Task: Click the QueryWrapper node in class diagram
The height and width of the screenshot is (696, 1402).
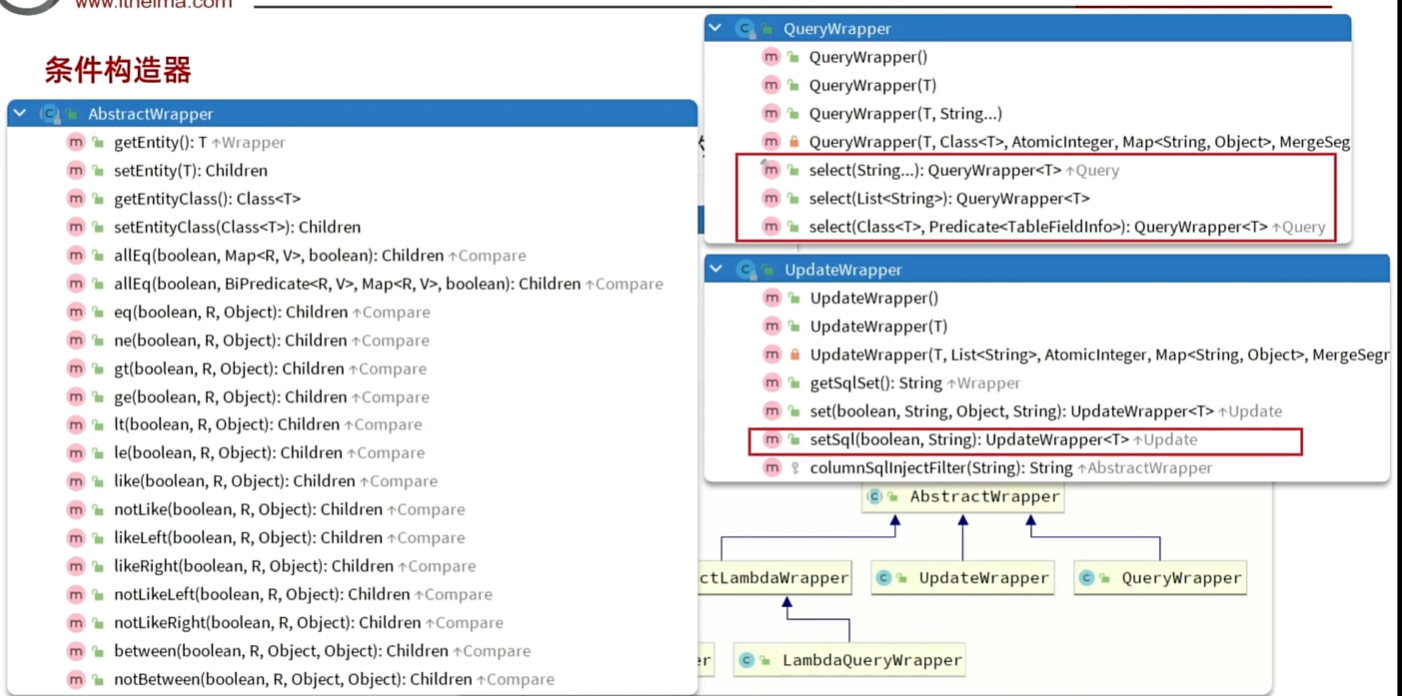Action: click(1161, 577)
